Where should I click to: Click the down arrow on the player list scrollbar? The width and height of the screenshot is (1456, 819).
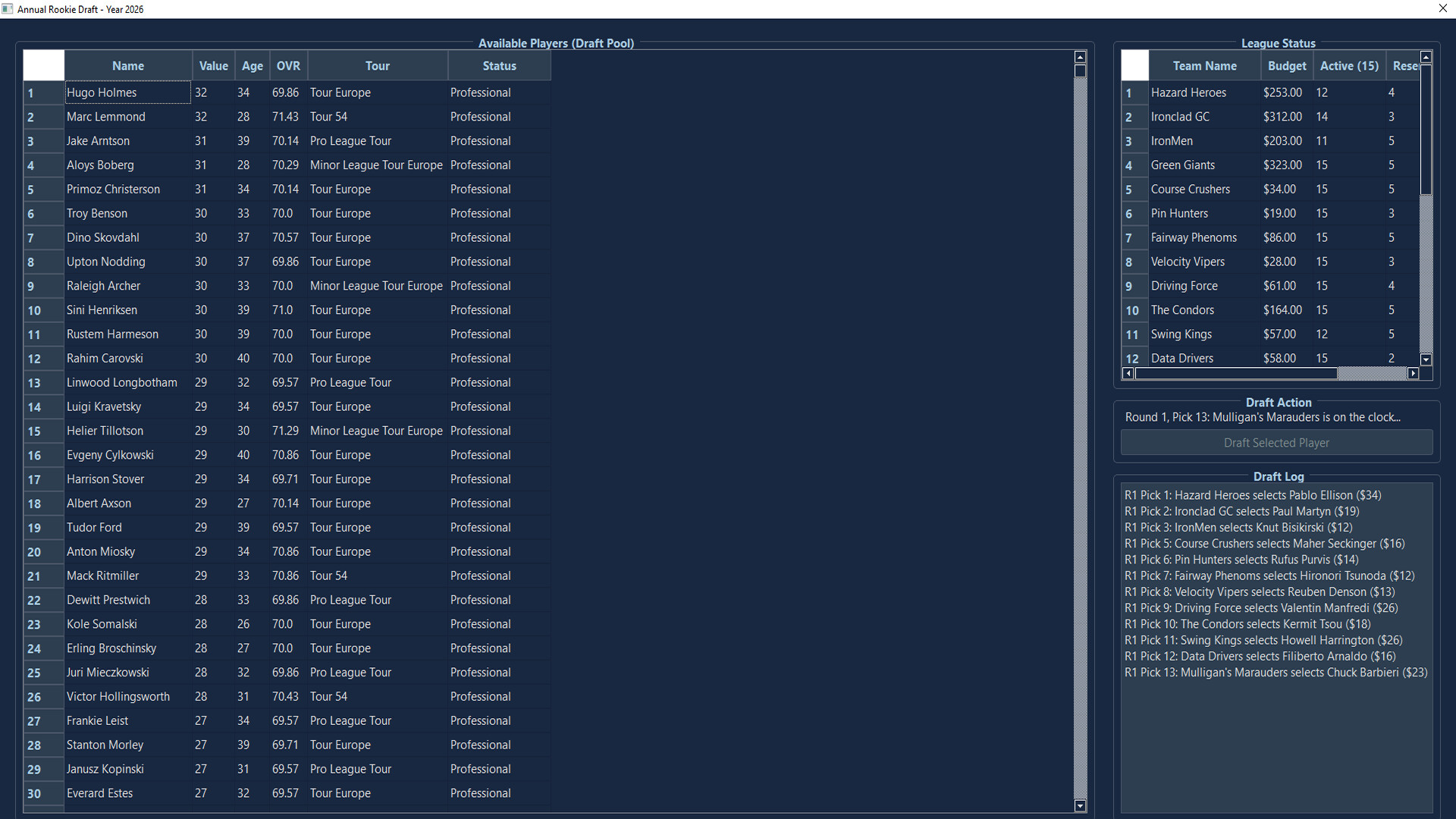point(1080,806)
